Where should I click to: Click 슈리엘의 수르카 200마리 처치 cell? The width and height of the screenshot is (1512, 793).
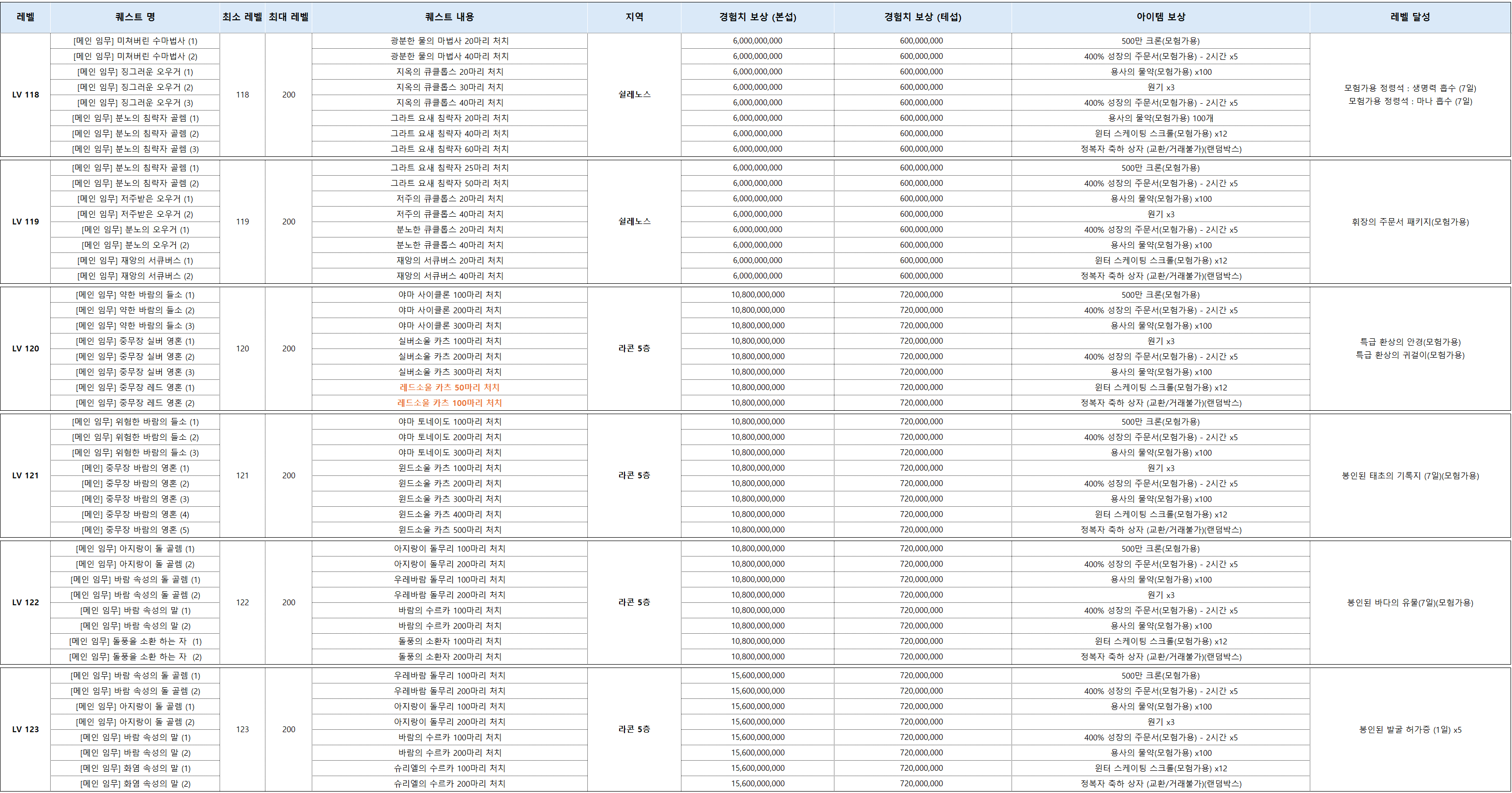click(449, 784)
